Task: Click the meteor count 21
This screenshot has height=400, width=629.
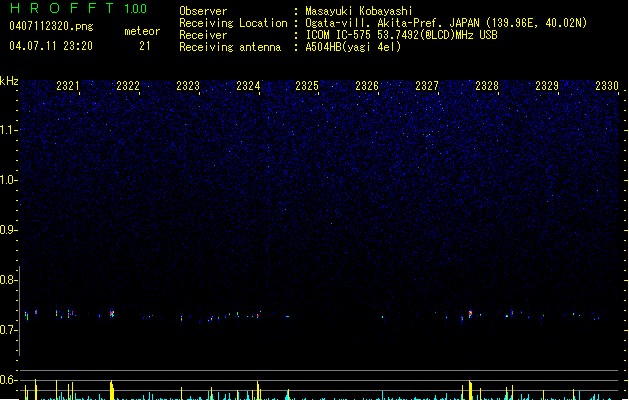Action: click(x=144, y=46)
